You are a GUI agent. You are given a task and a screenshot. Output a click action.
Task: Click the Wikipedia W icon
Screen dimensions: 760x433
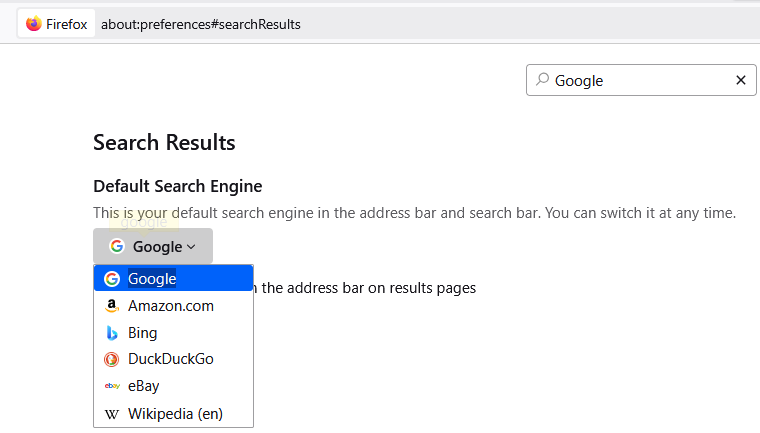pos(111,414)
